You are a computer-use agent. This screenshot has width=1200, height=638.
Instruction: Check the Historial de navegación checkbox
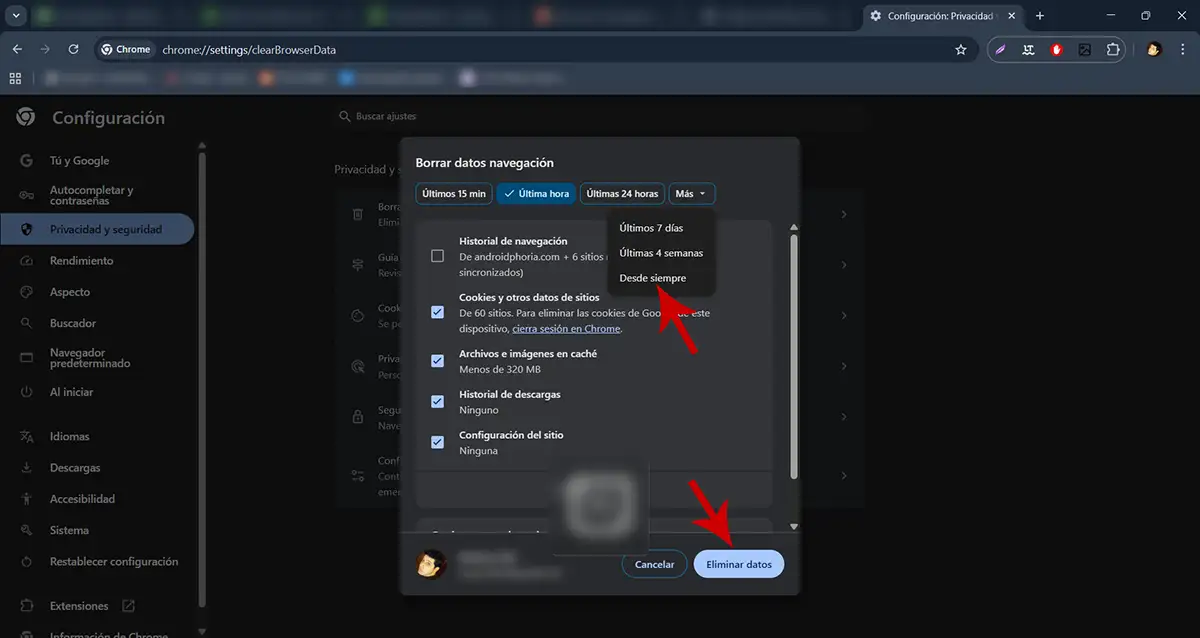pyautogui.click(x=437, y=256)
